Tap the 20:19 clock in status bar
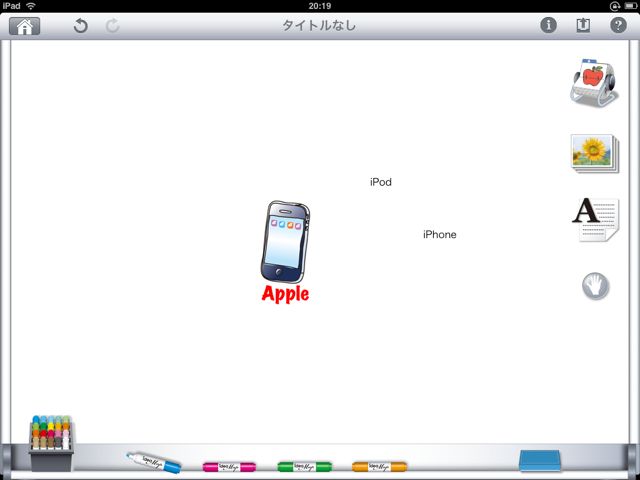The width and height of the screenshot is (640, 480). point(320,6)
